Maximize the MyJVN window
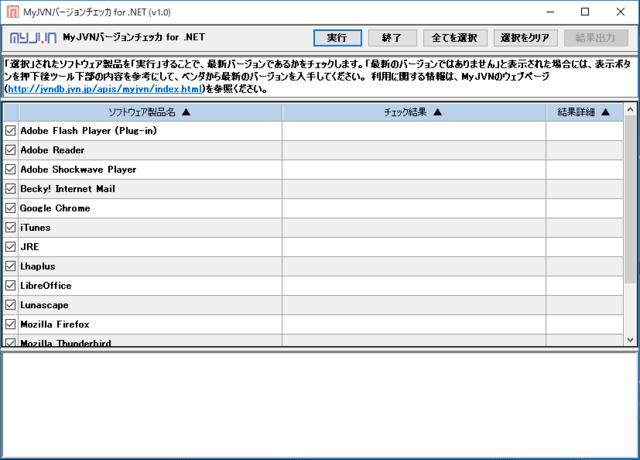 click(585, 12)
